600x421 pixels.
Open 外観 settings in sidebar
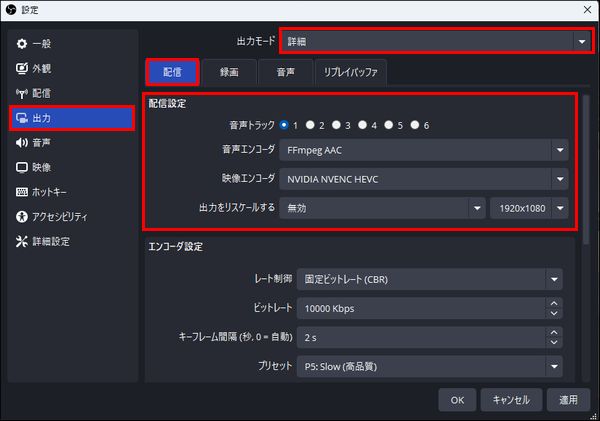pos(72,69)
